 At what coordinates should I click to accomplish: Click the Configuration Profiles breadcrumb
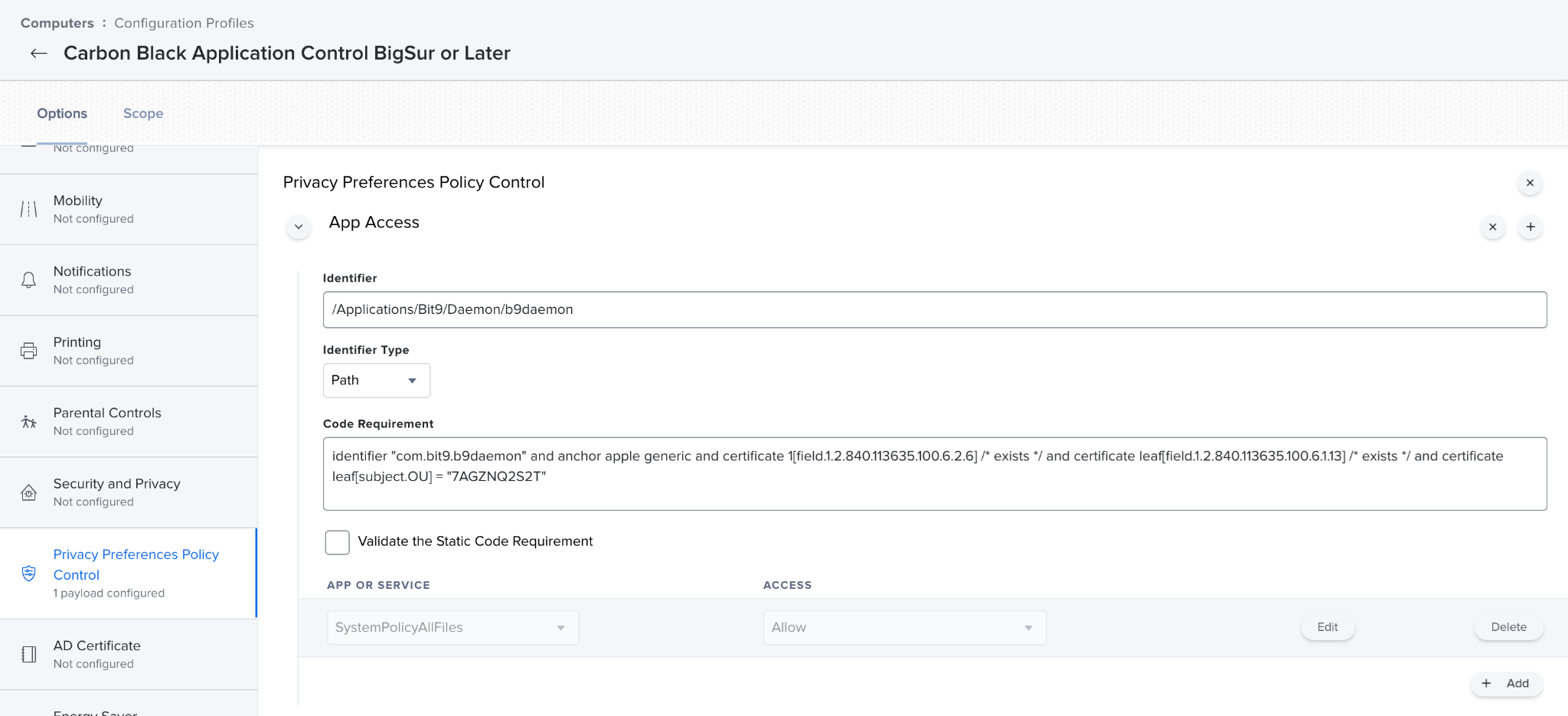point(184,23)
